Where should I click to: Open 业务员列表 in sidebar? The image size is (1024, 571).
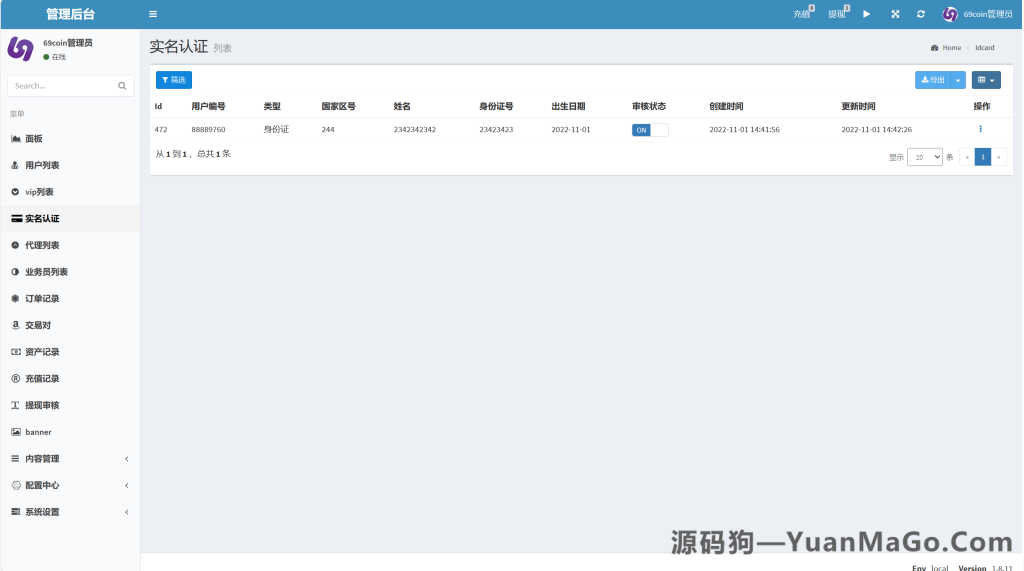coord(70,272)
